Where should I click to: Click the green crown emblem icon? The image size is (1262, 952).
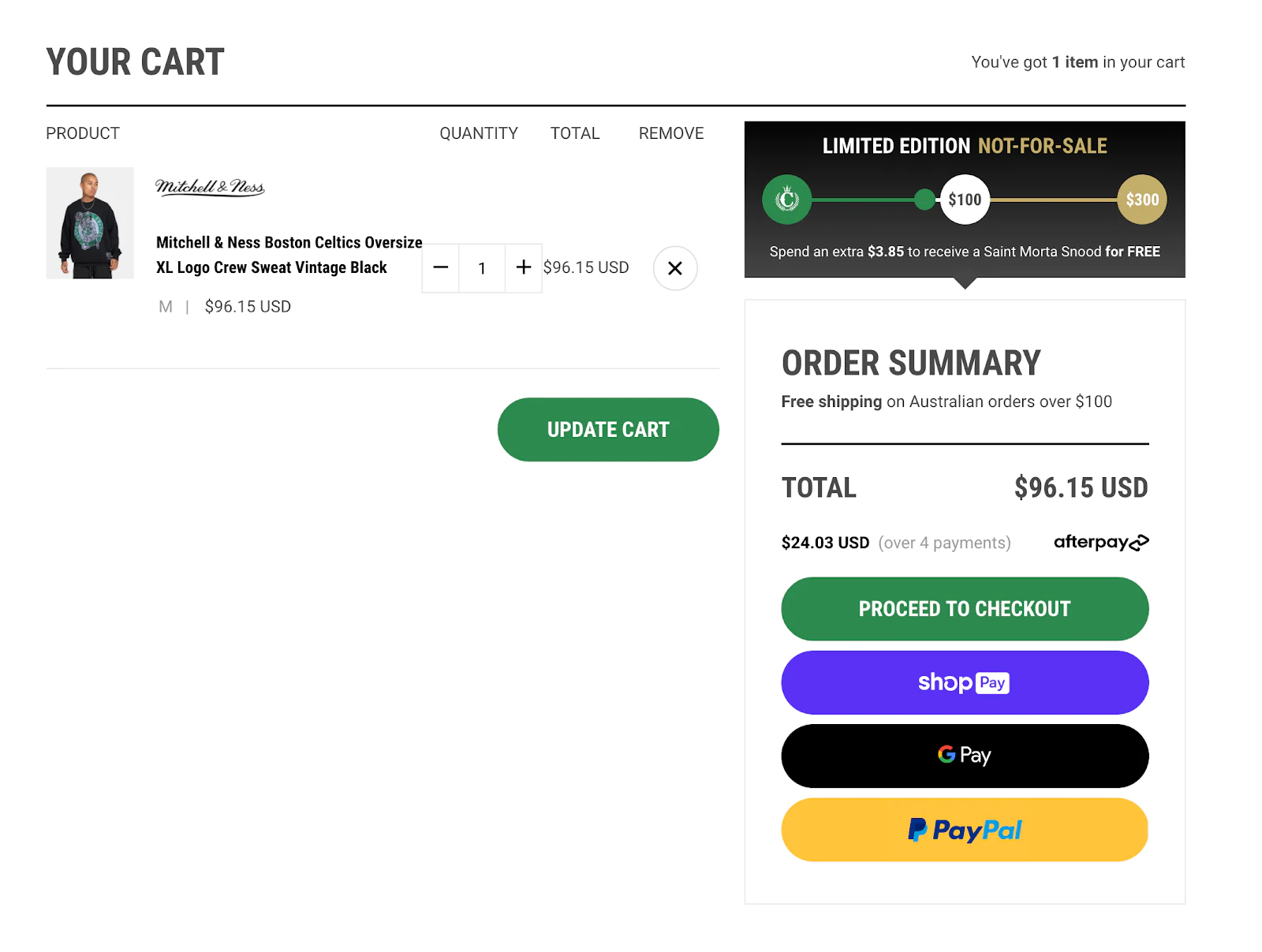pos(786,200)
